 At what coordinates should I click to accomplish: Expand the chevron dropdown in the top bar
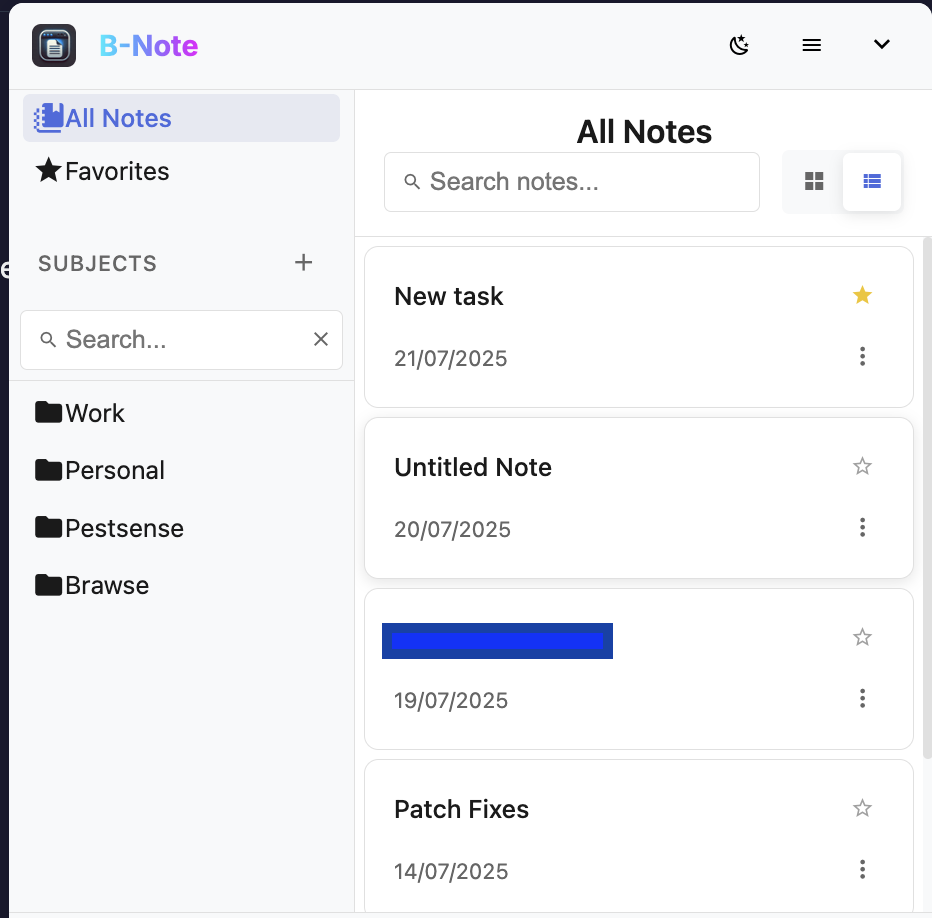[881, 44]
